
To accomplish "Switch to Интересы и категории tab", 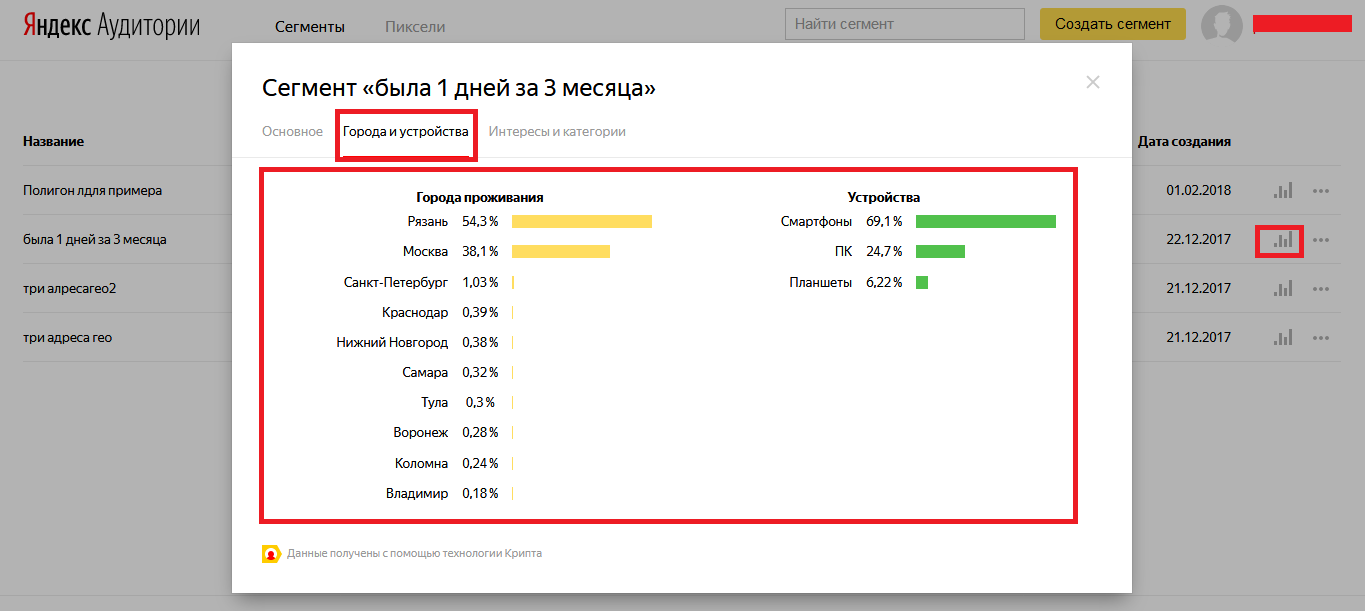I will tap(557, 131).
